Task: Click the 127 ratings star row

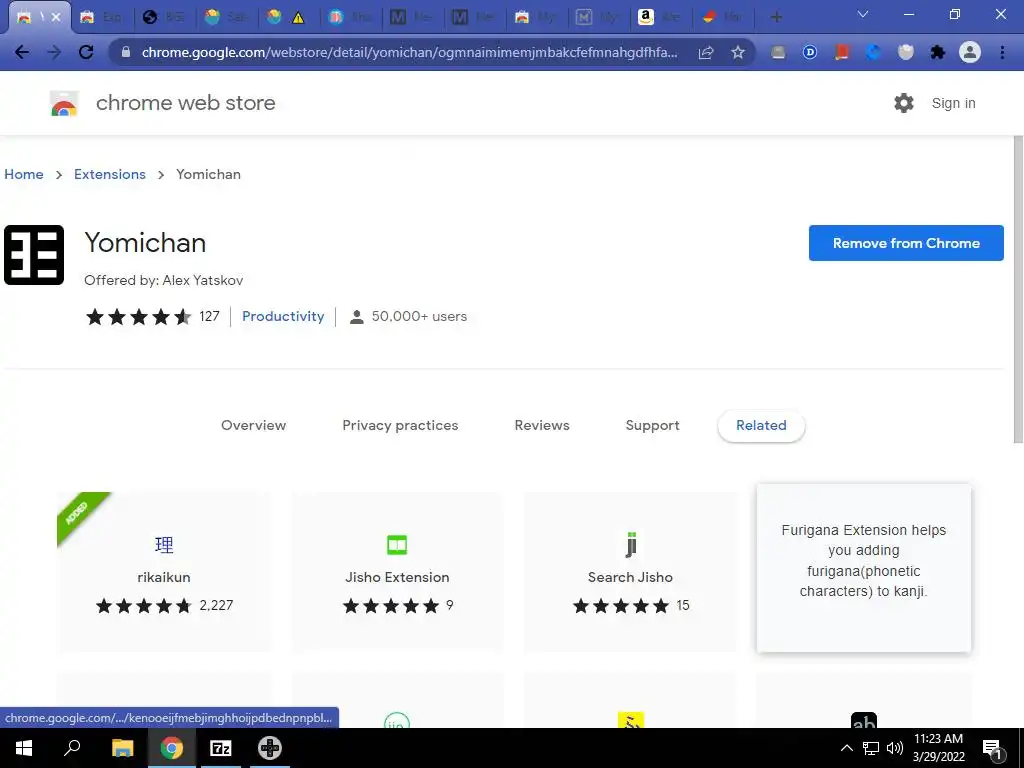Action: pyautogui.click(x=153, y=317)
